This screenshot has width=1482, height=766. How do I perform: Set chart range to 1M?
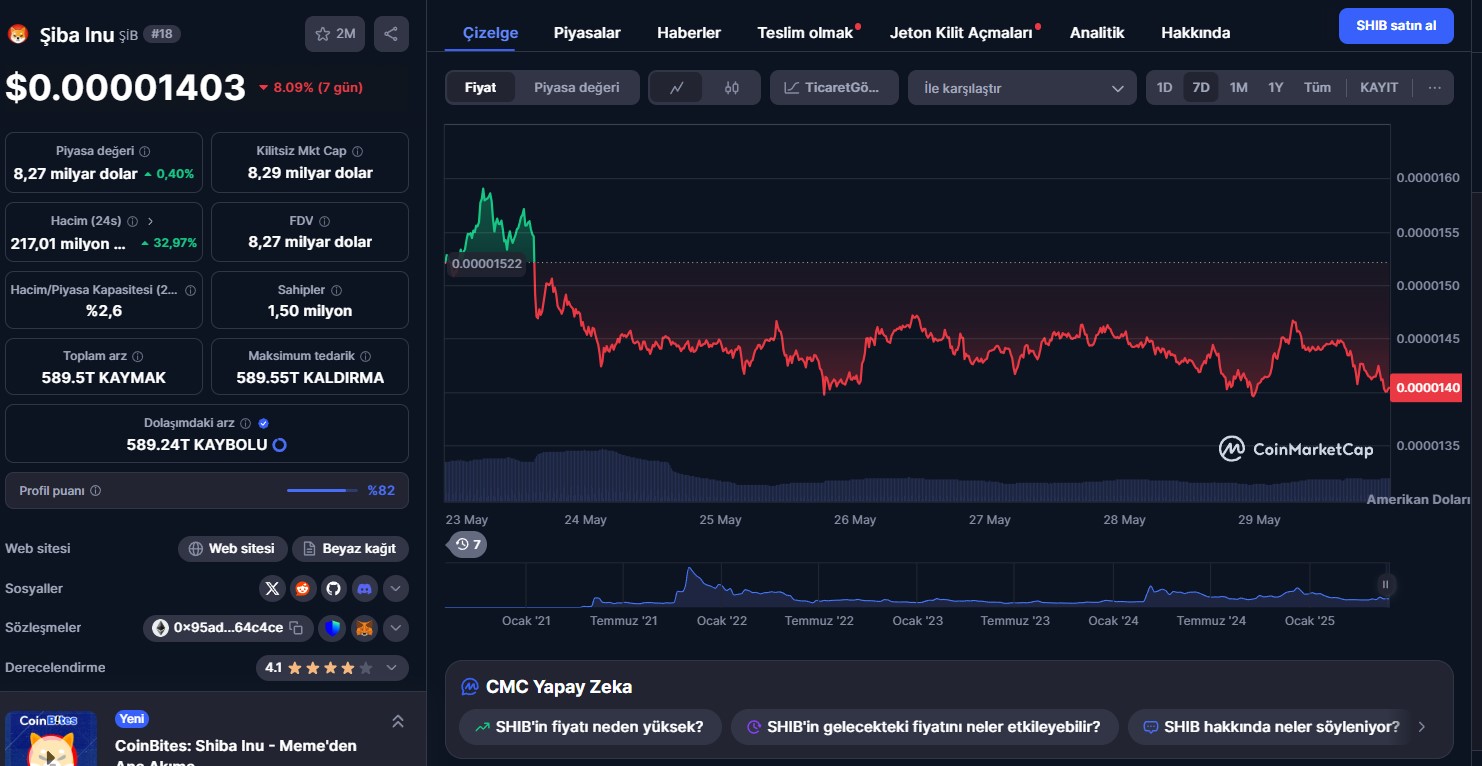[x=1238, y=88]
